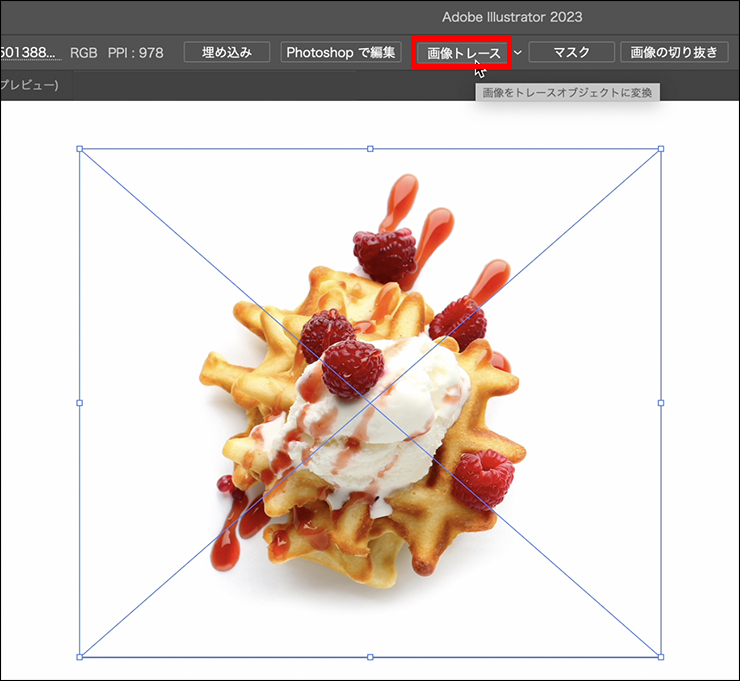740x681 pixels.
Task: Click the right-middle bounding box handle
Action: (660, 403)
